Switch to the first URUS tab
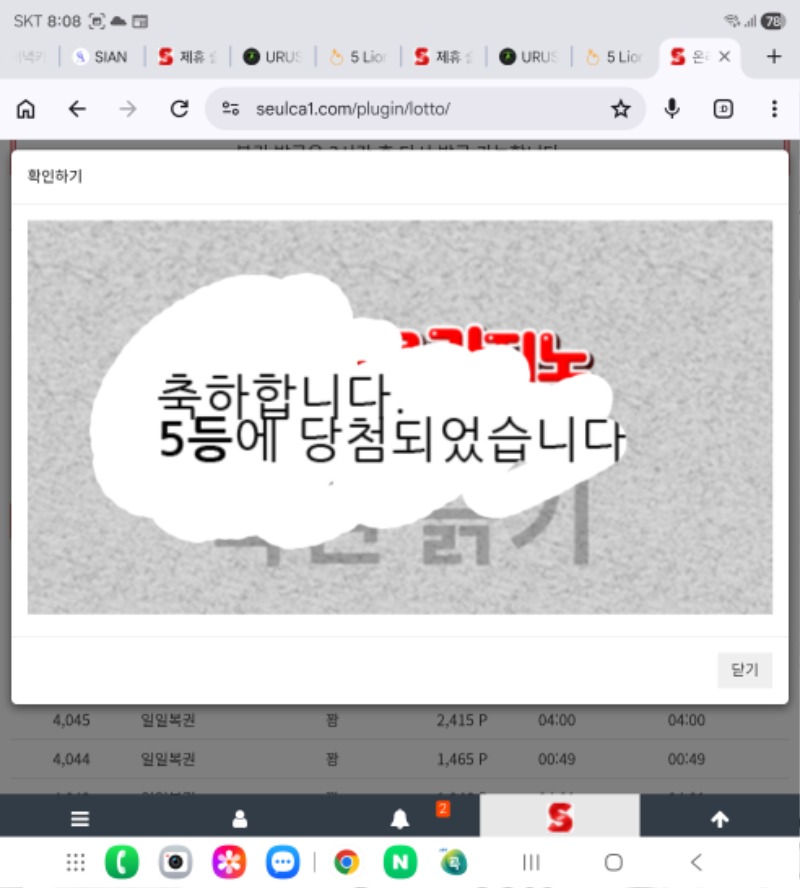The image size is (800, 888). tap(273, 57)
